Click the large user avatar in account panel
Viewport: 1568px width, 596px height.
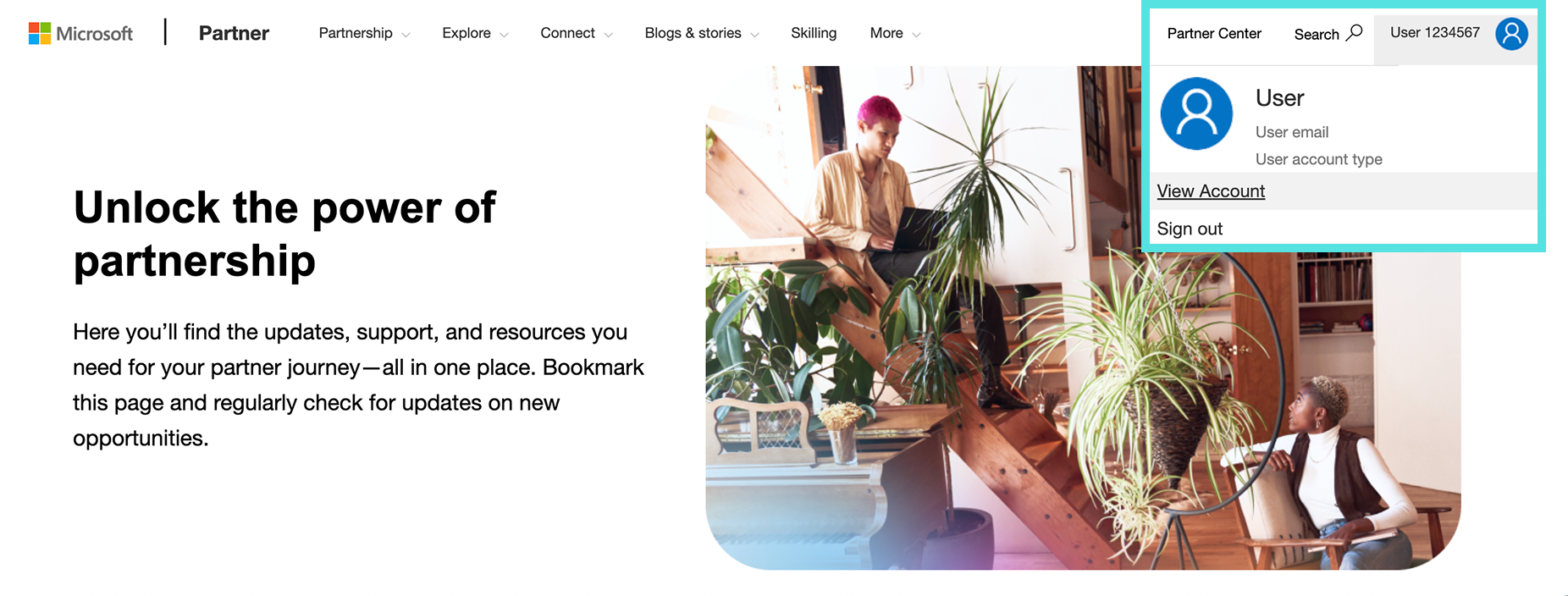1196,113
